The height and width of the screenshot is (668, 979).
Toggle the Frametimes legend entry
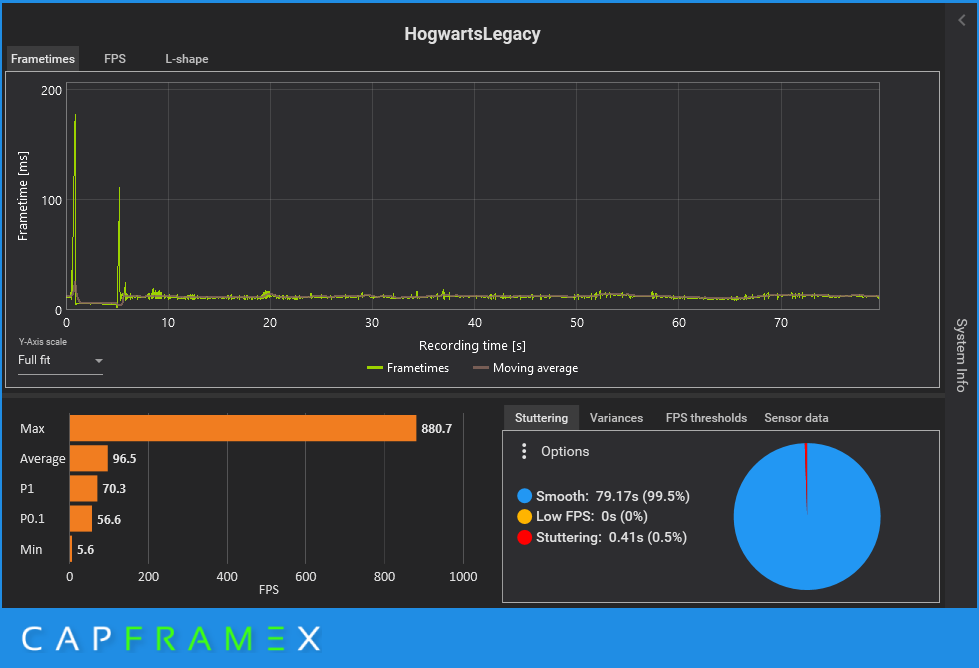click(x=408, y=368)
